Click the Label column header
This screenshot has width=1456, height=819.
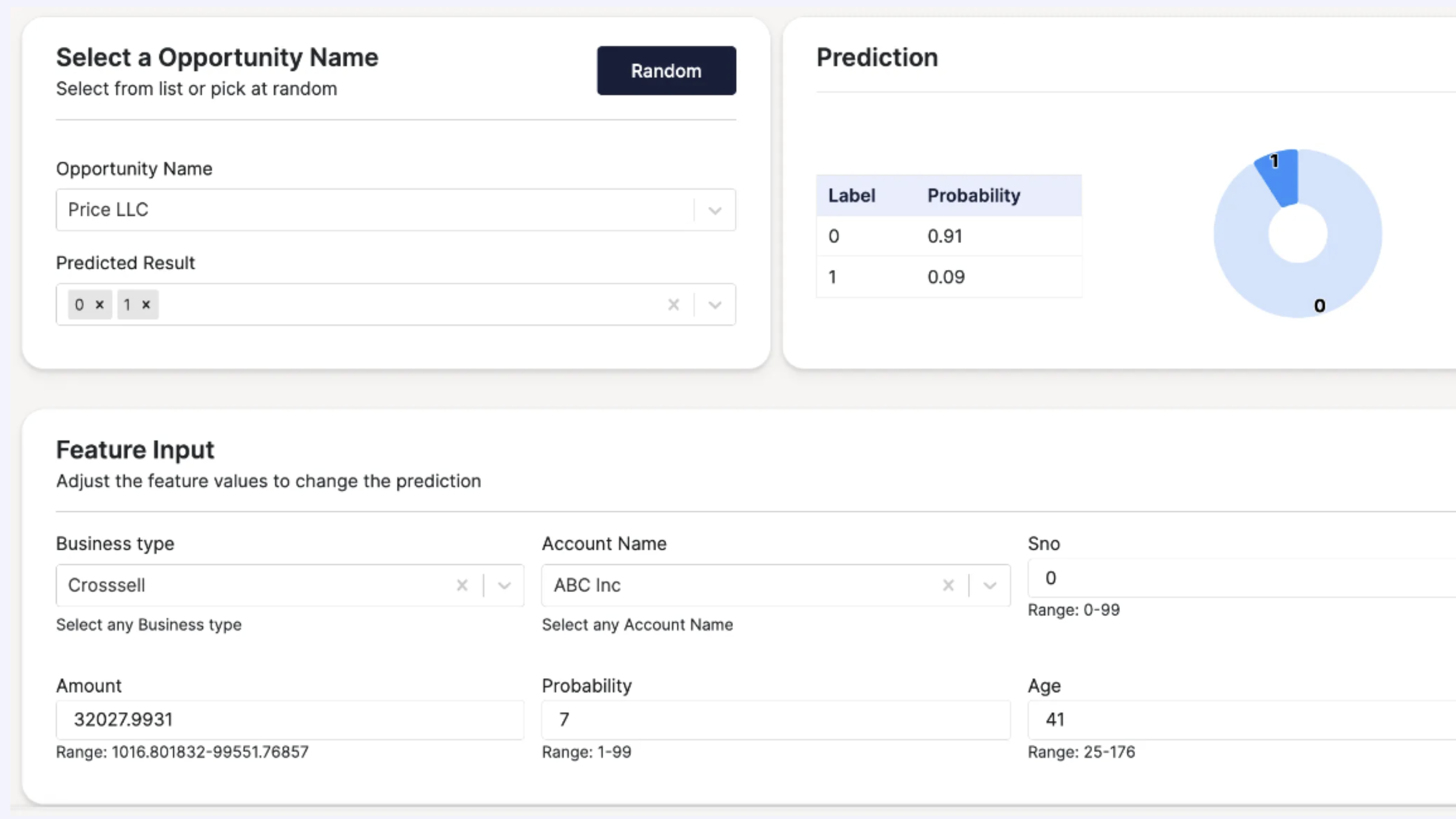point(851,196)
